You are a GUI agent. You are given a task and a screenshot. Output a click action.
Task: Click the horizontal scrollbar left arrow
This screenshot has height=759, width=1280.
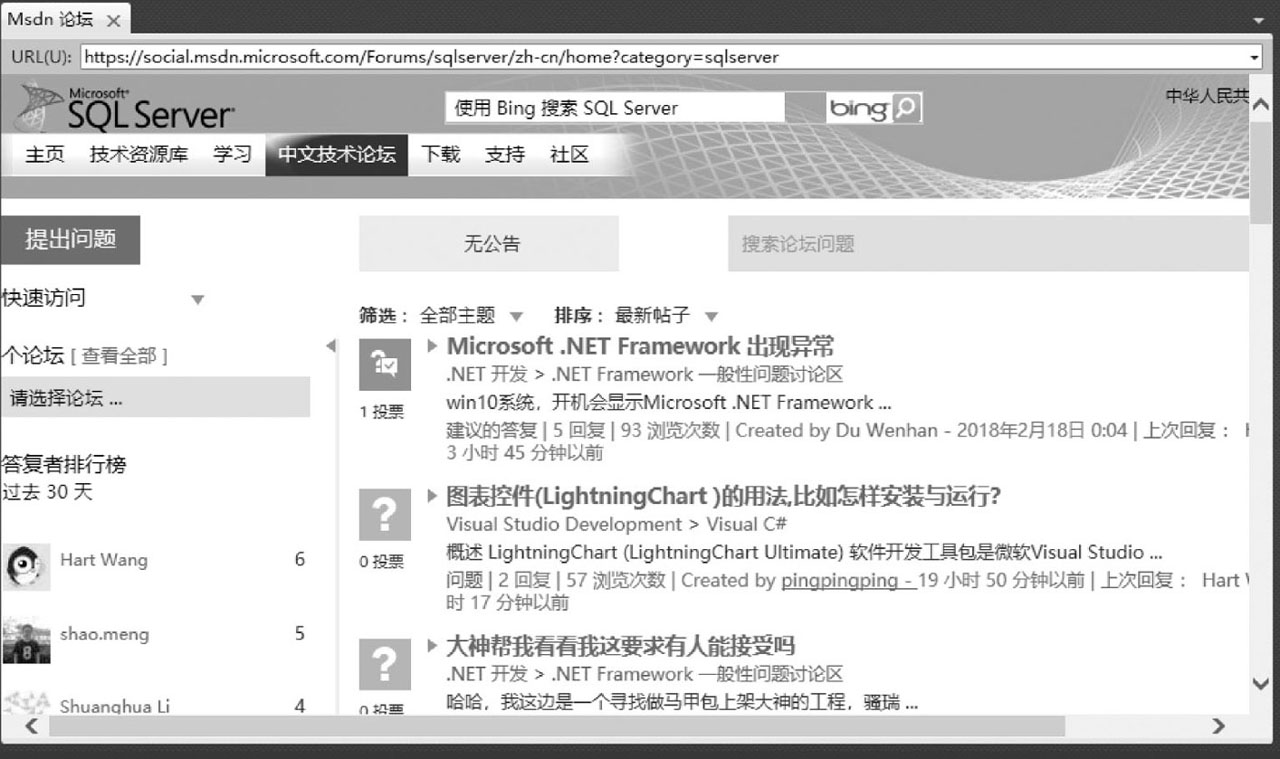[x=30, y=726]
